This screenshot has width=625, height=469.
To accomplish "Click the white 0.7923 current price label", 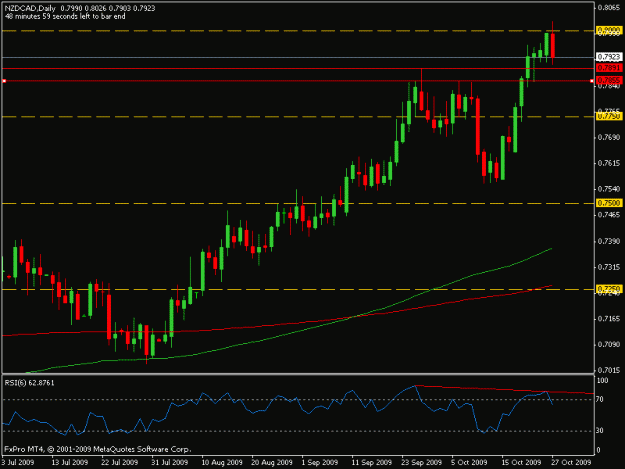I will click(x=609, y=57).
